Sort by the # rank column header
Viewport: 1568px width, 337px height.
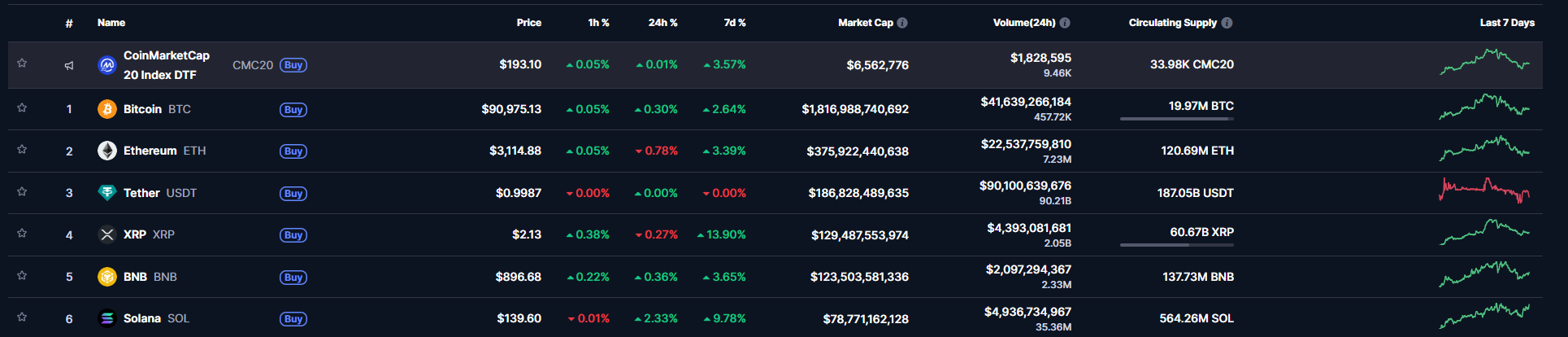pyautogui.click(x=69, y=24)
